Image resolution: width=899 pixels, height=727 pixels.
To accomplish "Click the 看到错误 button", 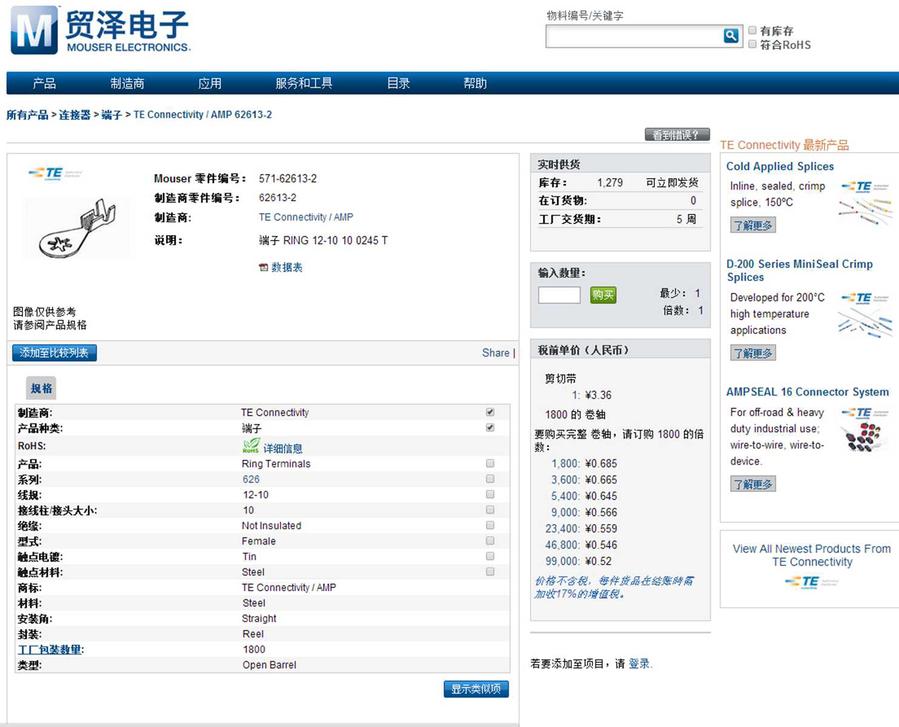I will pos(677,135).
